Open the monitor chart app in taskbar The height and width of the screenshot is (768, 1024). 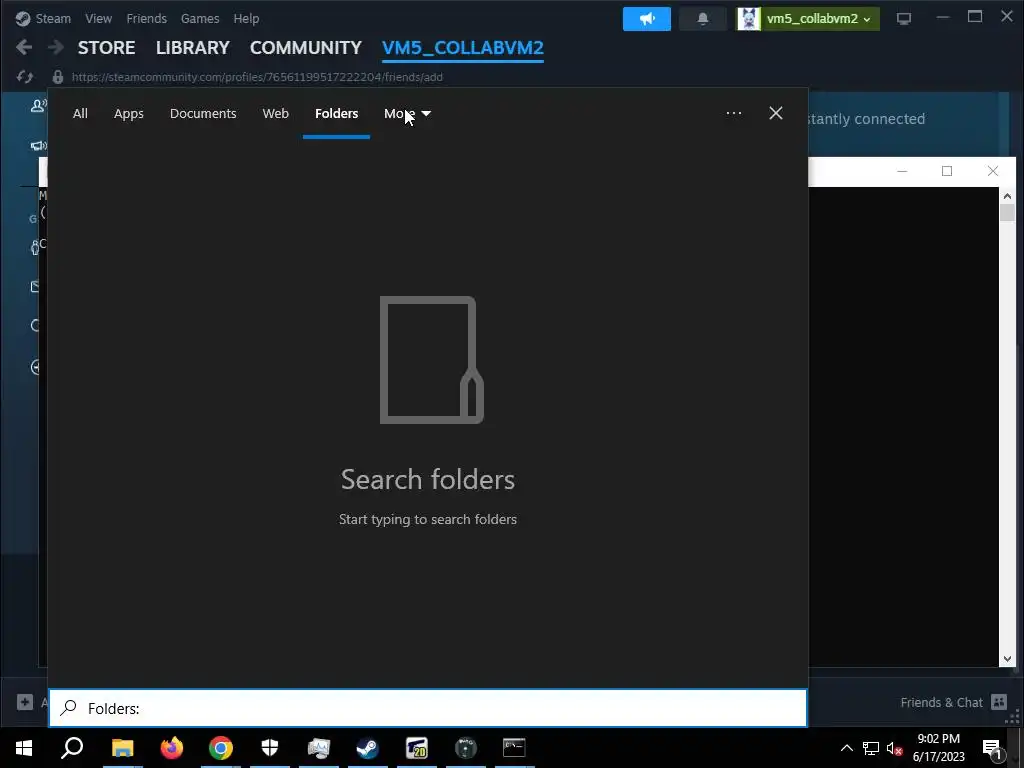point(319,748)
